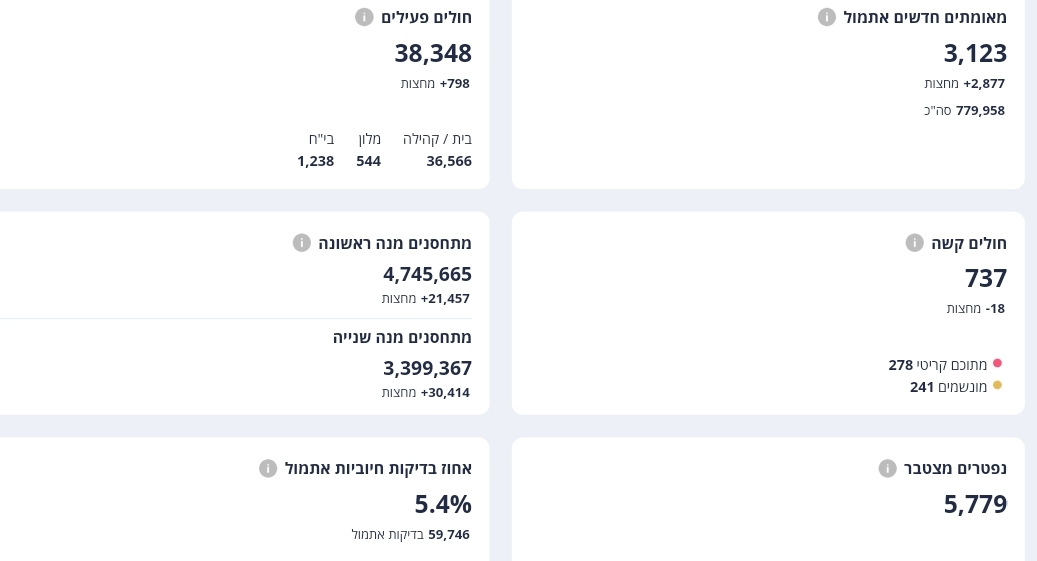The width and height of the screenshot is (1037, 561).
Task: Click the 5.4% positive tests figure
Action: pos(443,504)
